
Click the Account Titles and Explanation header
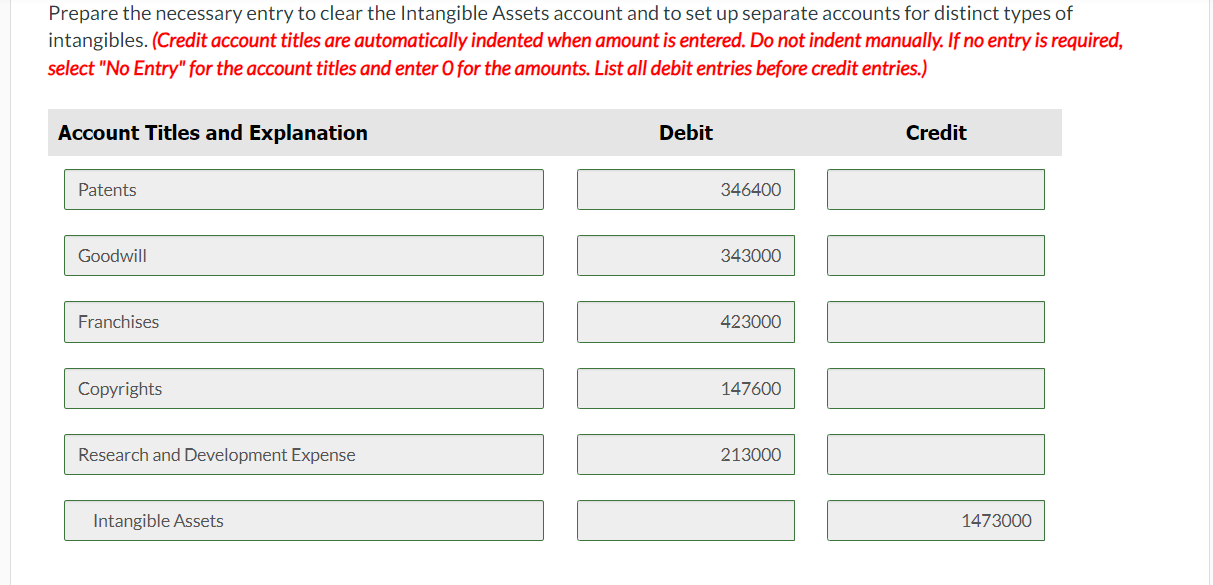pyautogui.click(x=212, y=132)
